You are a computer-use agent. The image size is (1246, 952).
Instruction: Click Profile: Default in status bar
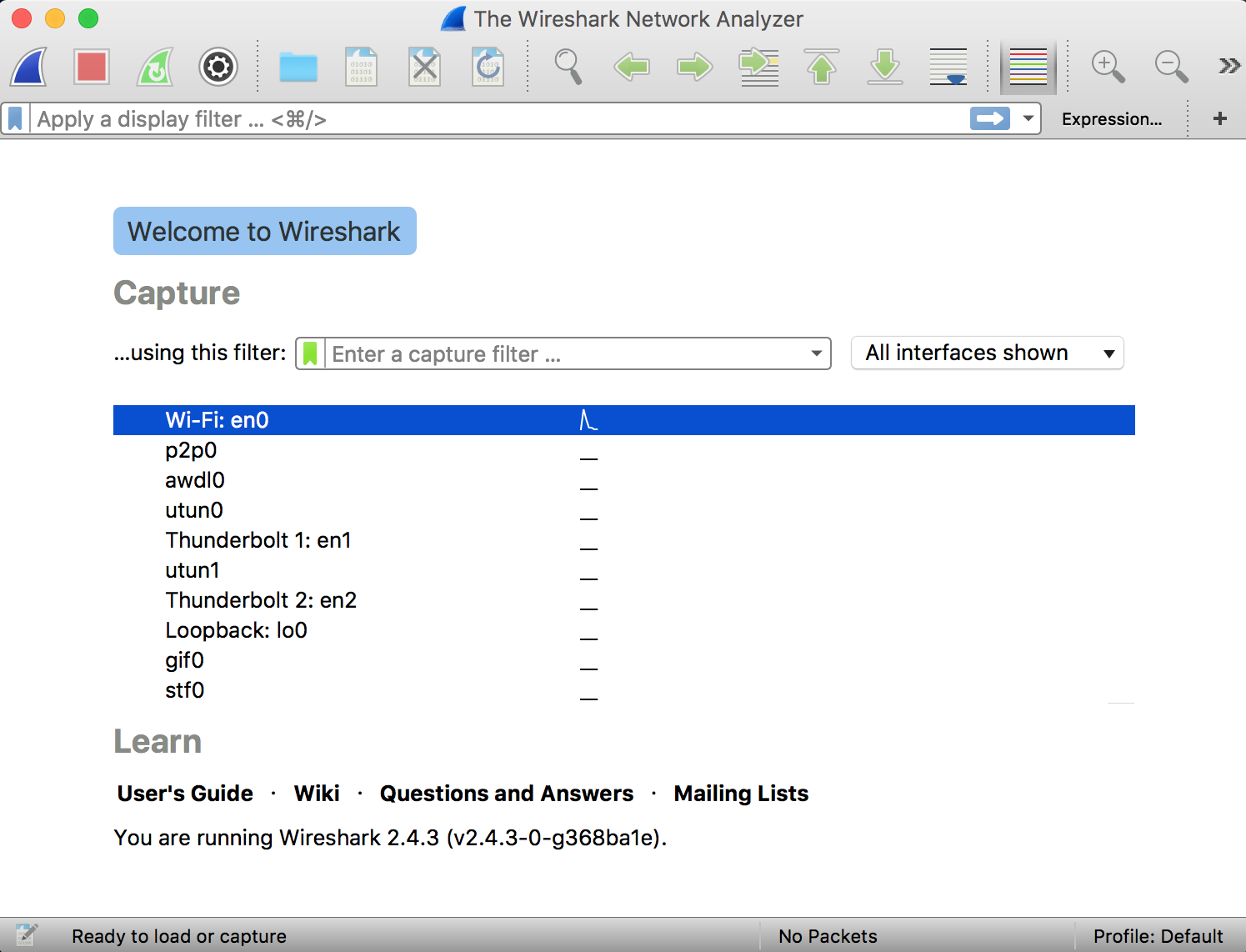[1158, 936]
